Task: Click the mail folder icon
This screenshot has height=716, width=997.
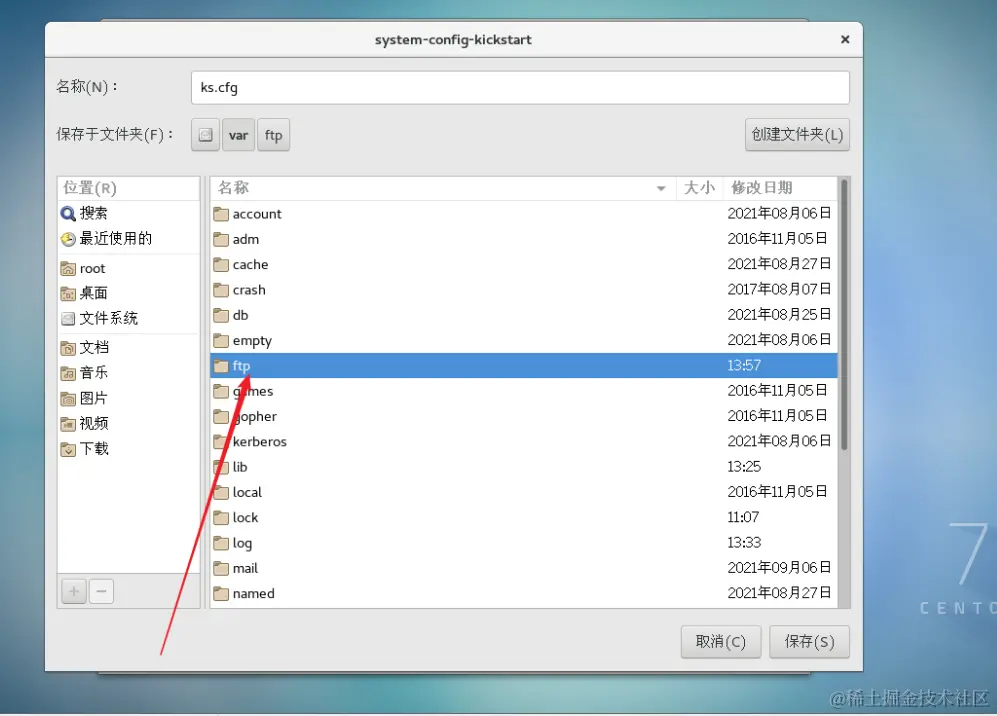Action: coord(221,568)
